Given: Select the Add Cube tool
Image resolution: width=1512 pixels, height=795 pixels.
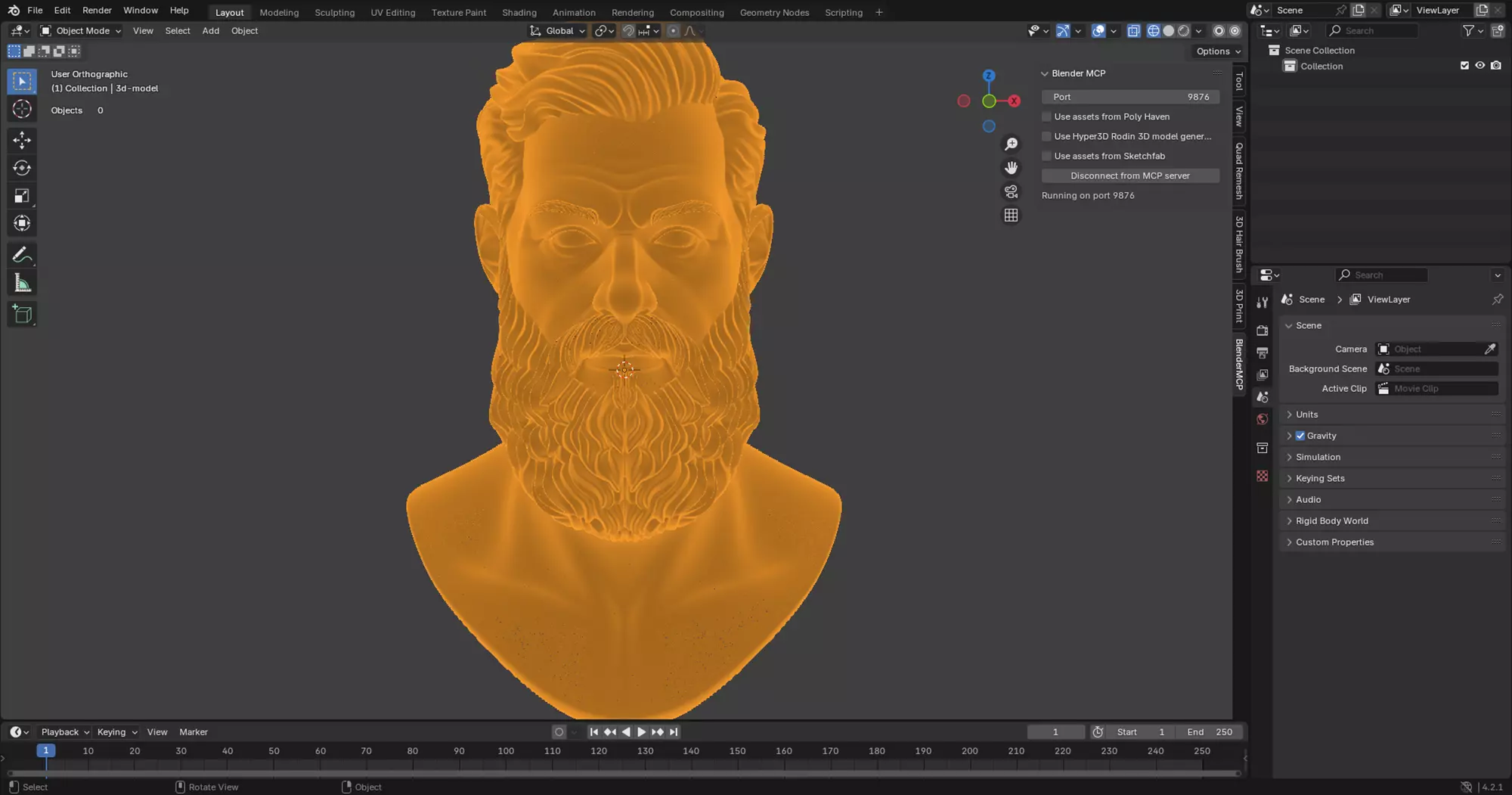Looking at the screenshot, I should click(x=22, y=315).
